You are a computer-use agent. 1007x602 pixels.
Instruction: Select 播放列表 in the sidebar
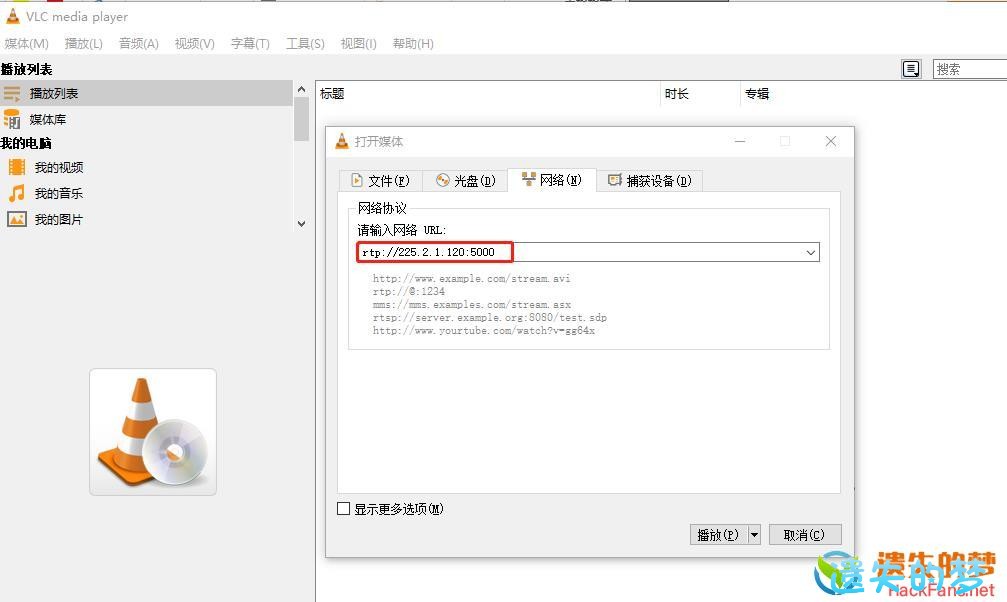(146, 93)
